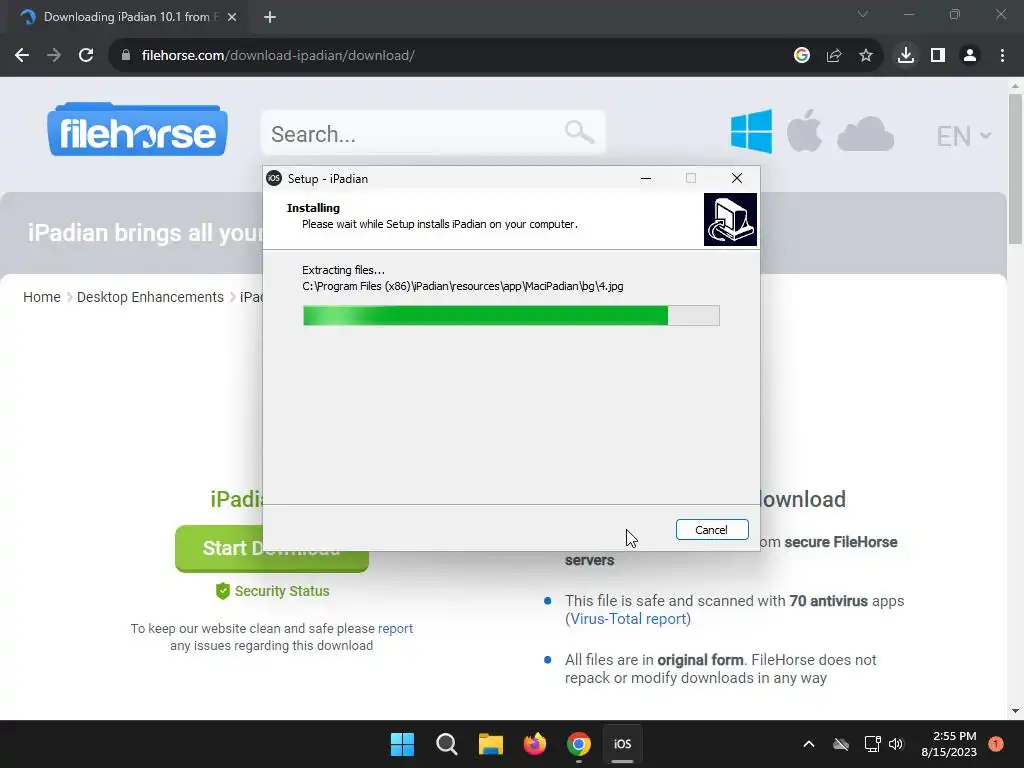This screenshot has width=1024, height=768.
Task: Open the notification badge
Action: (x=996, y=744)
